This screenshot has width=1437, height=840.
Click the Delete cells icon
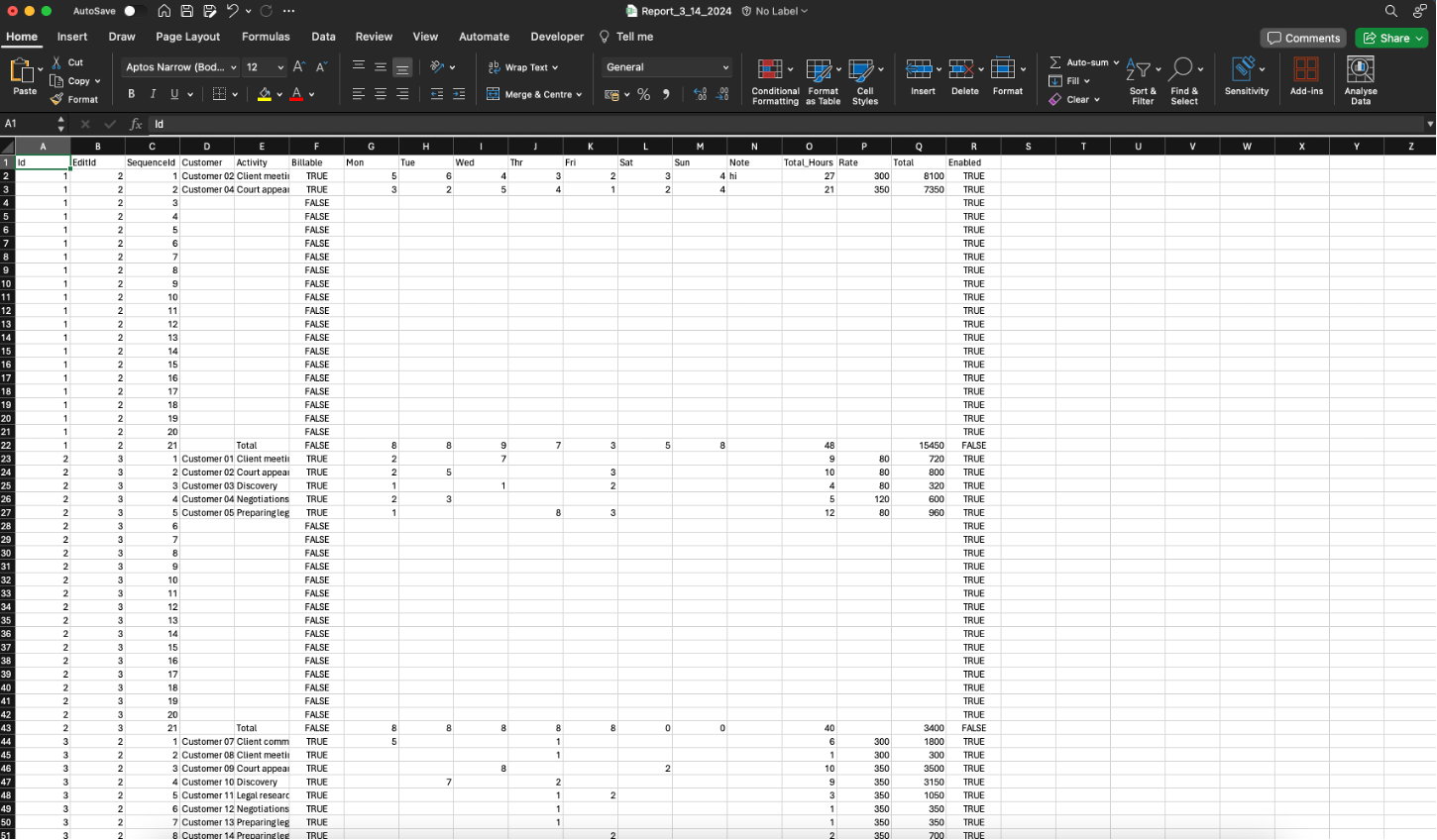pyautogui.click(x=960, y=68)
